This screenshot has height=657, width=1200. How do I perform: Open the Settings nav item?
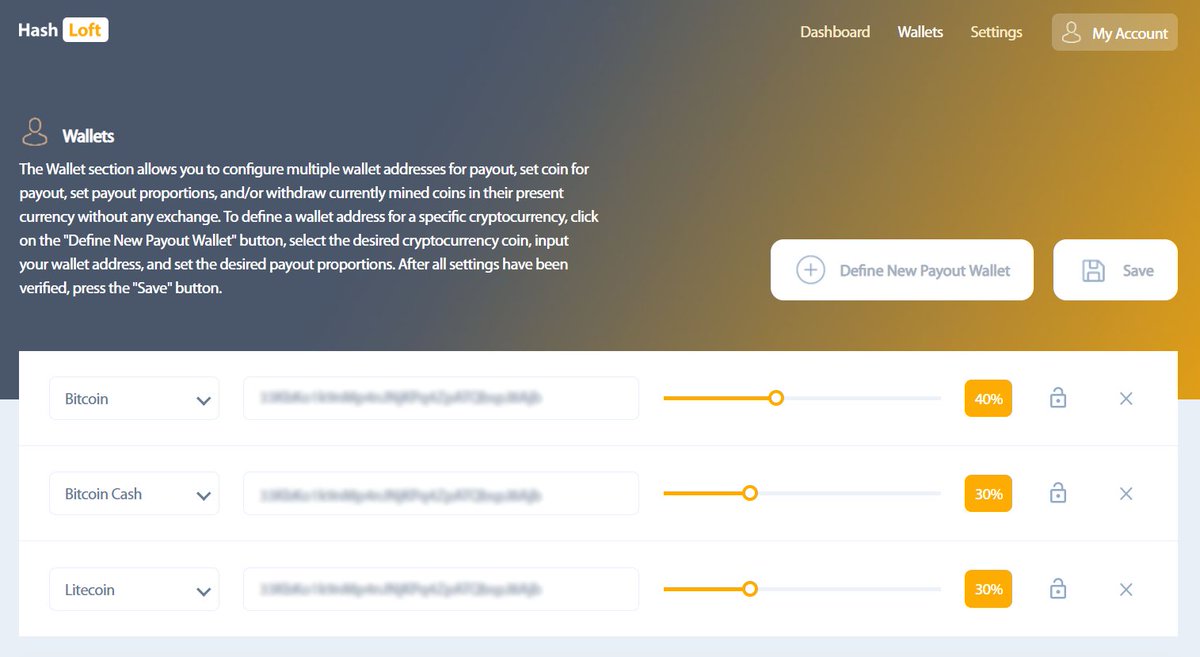996,32
